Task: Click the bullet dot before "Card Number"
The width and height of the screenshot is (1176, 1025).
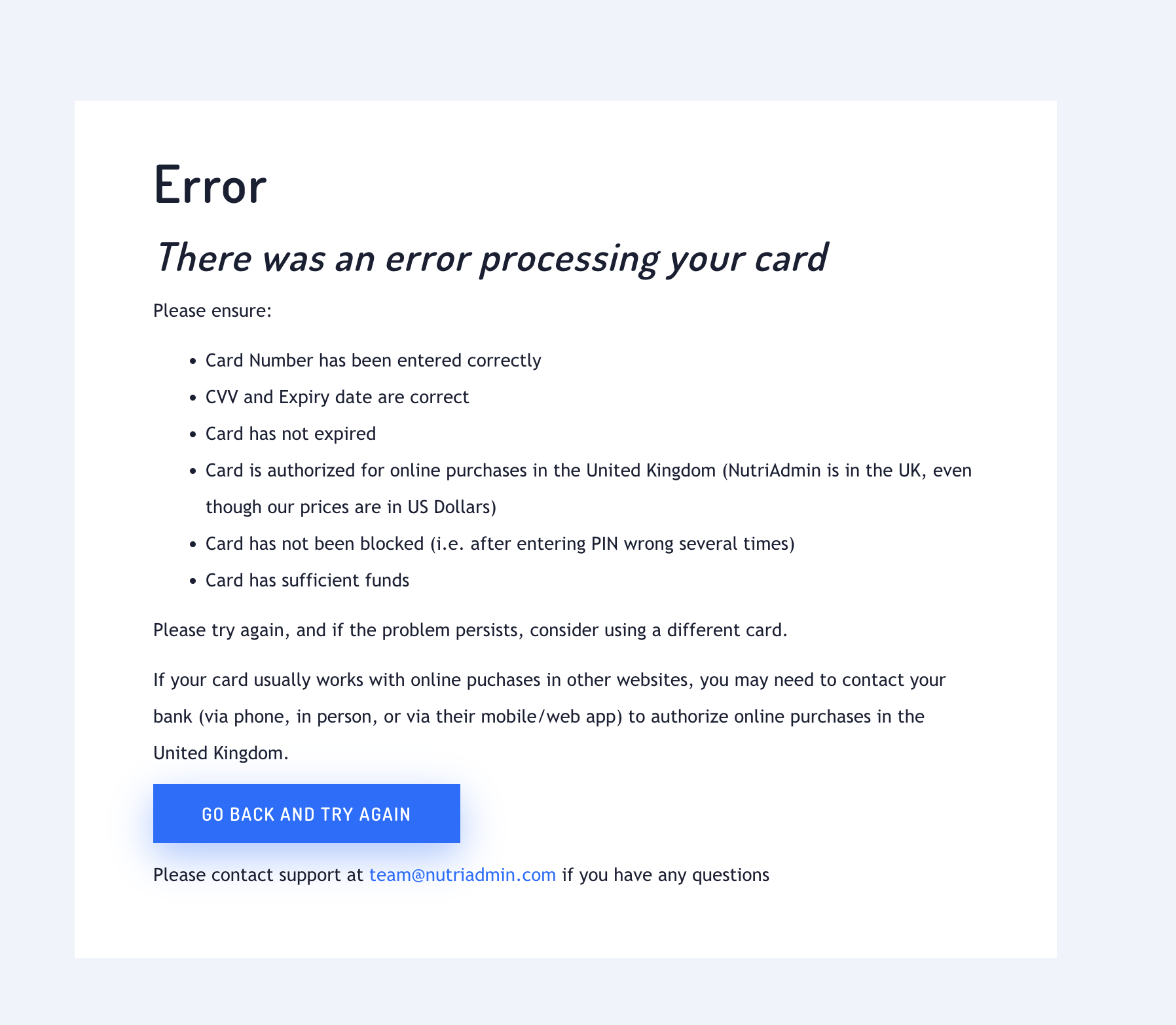Action: 193,361
